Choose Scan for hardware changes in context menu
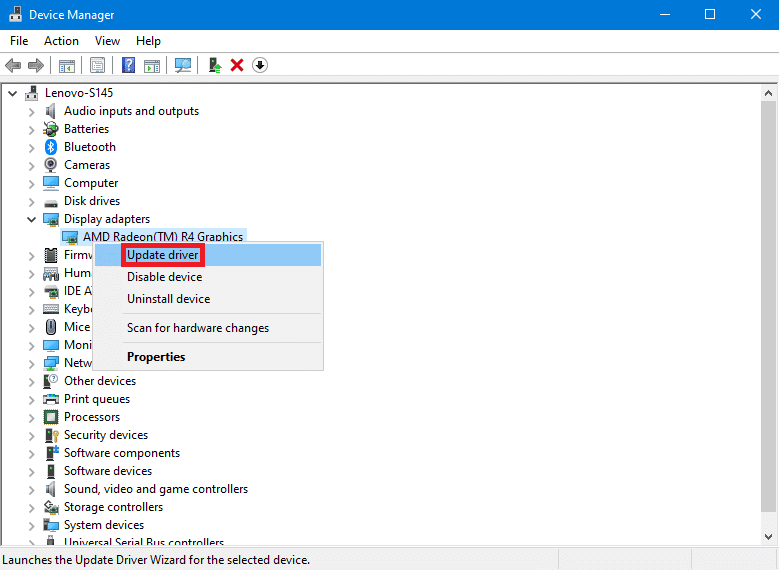This screenshot has height=570, width=779. click(208, 328)
